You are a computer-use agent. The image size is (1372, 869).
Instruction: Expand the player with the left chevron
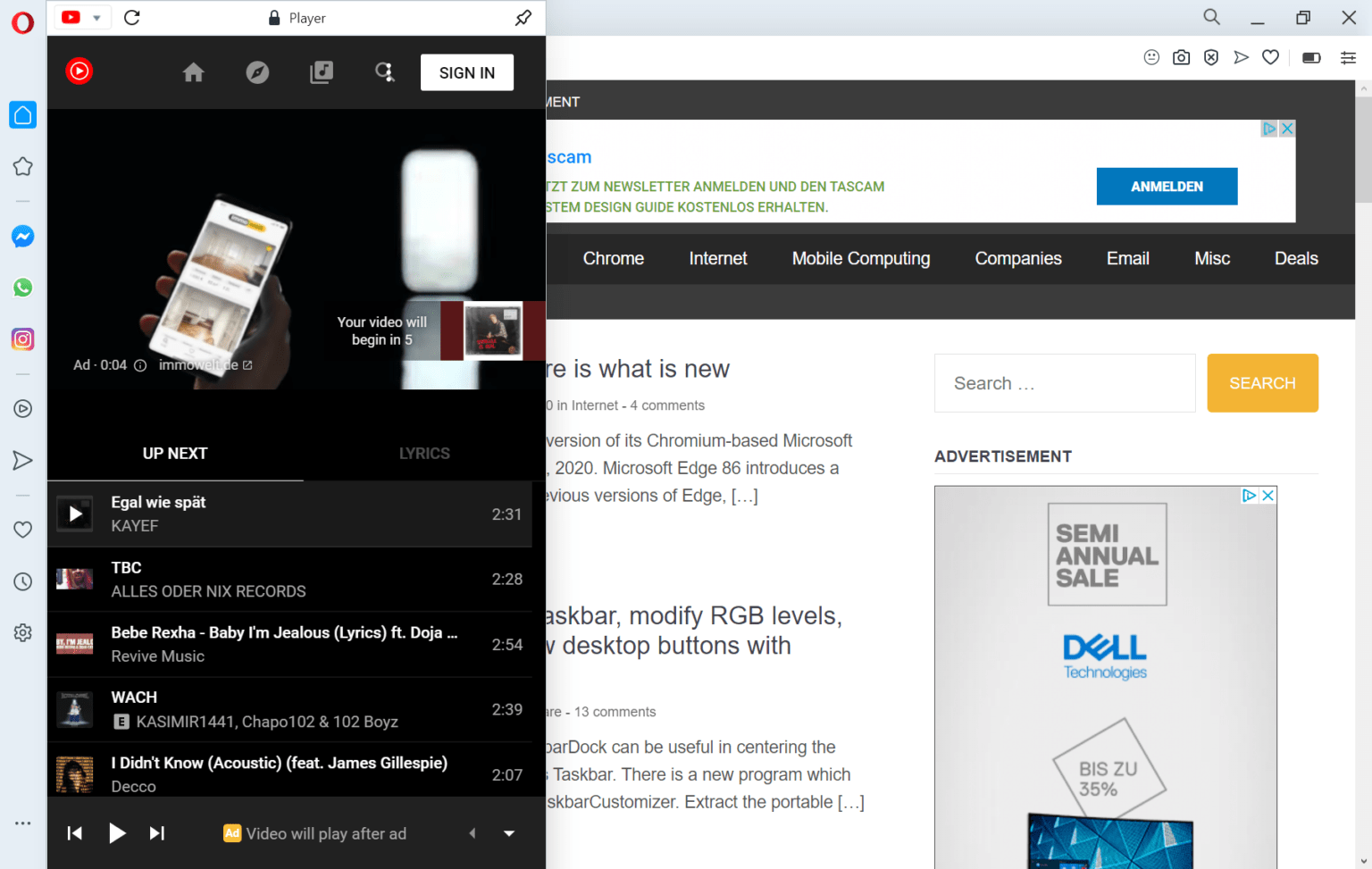click(x=473, y=832)
